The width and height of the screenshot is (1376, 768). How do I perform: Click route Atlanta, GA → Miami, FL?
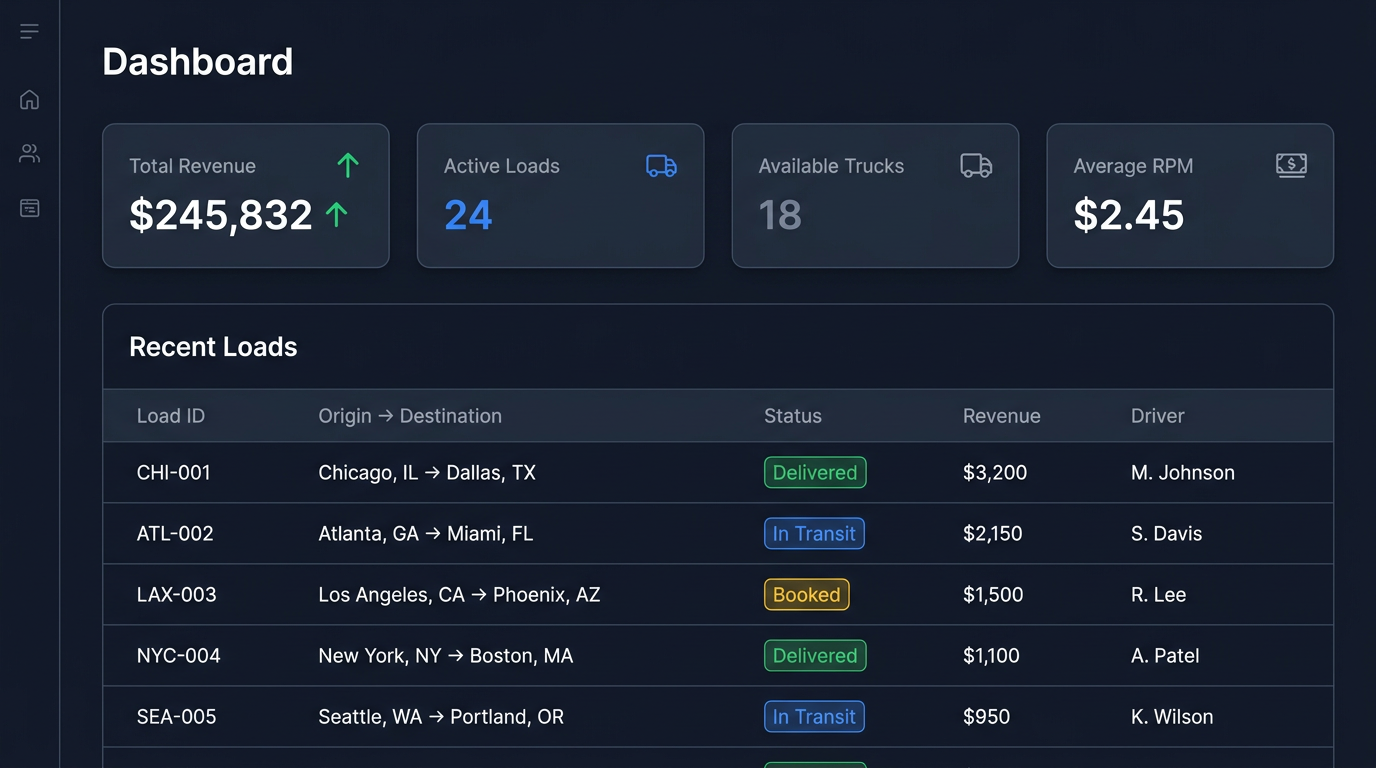tap(426, 534)
